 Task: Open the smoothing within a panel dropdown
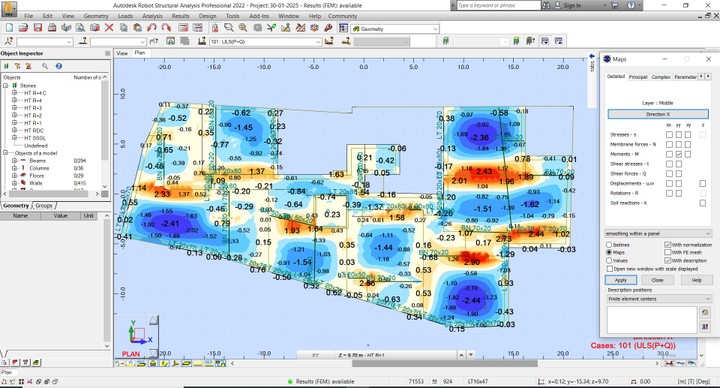[x=658, y=234]
